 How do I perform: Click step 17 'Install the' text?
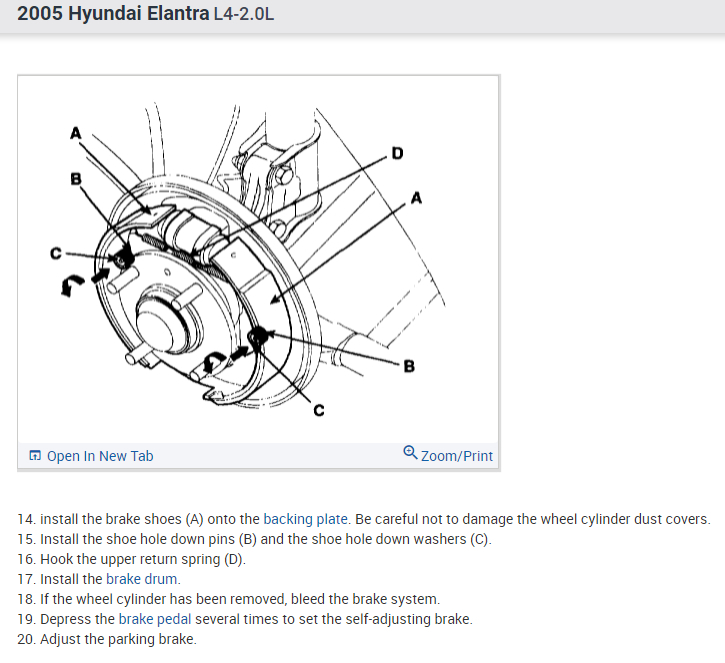click(71, 579)
